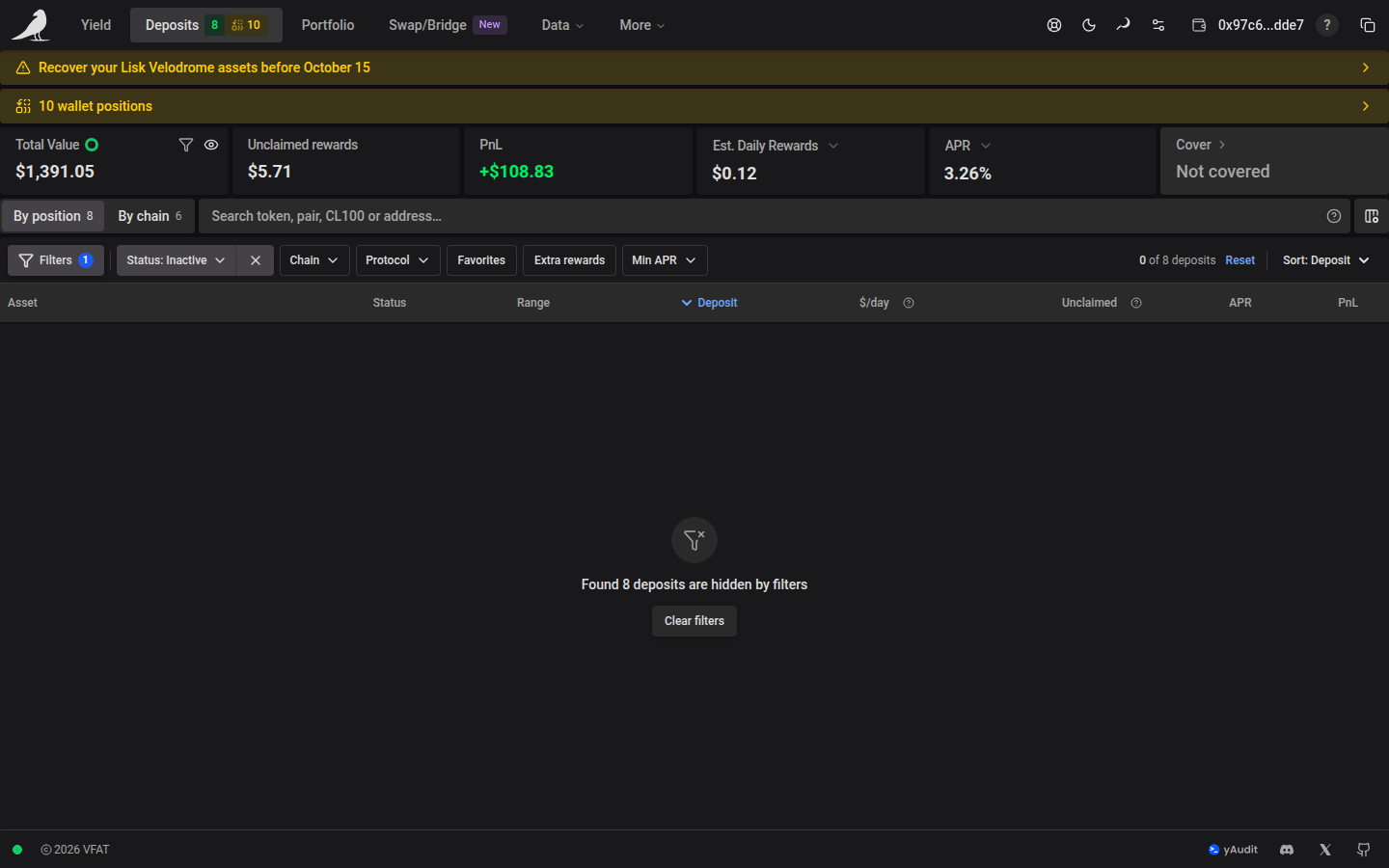Image resolution: width=1389 pixels, height=868 pixels.
Task: Click the green status dot in footer
Action: 17,850
